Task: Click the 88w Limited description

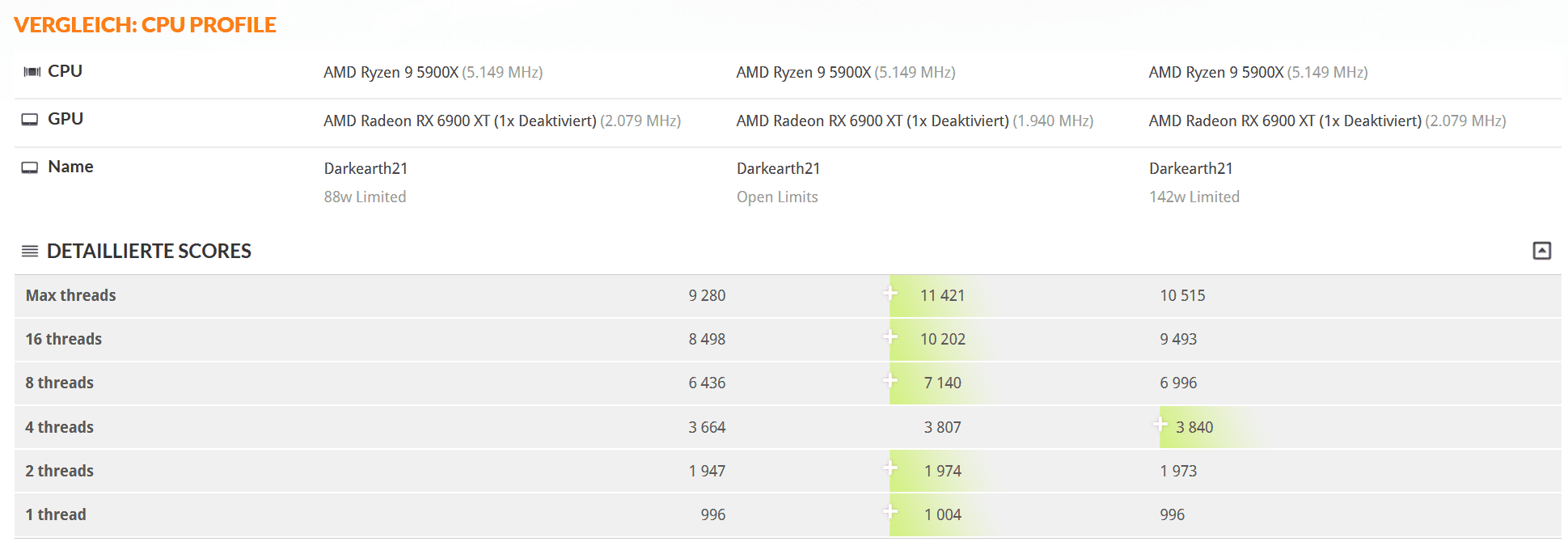Action: point(365,197)
